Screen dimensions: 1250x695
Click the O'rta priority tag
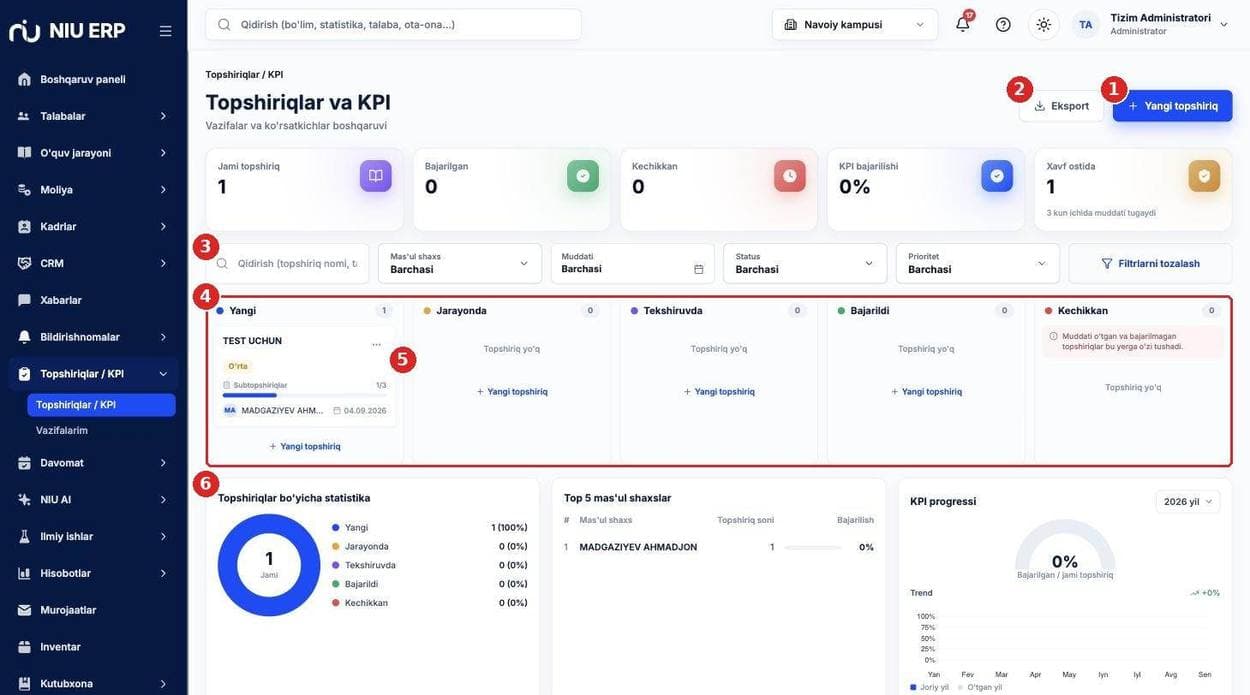tap(238, 366)
